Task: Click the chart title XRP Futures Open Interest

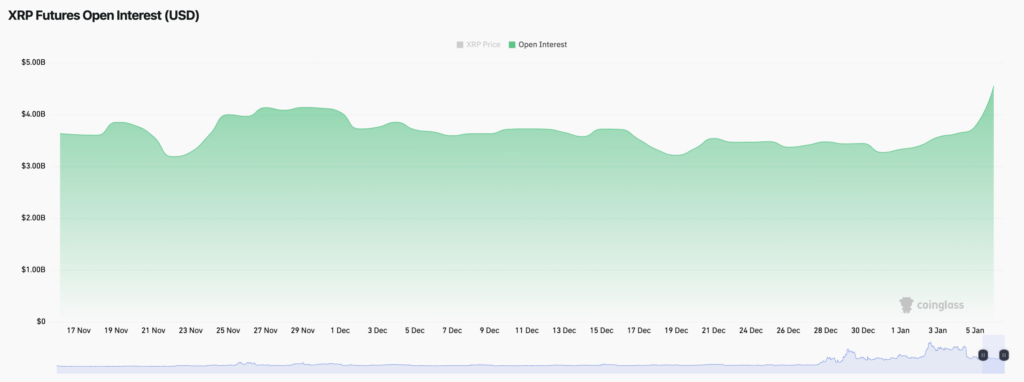Action: [x=103, y=16]
